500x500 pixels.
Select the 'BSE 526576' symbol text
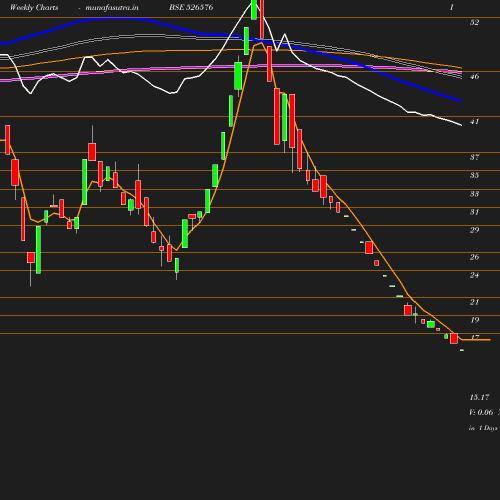point(191,7)
